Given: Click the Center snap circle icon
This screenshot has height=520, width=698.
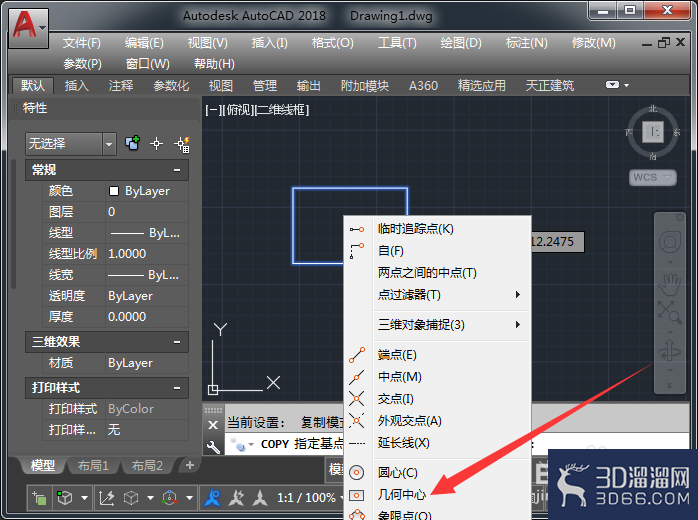Looking at the screenshot, I should (357, 472).
